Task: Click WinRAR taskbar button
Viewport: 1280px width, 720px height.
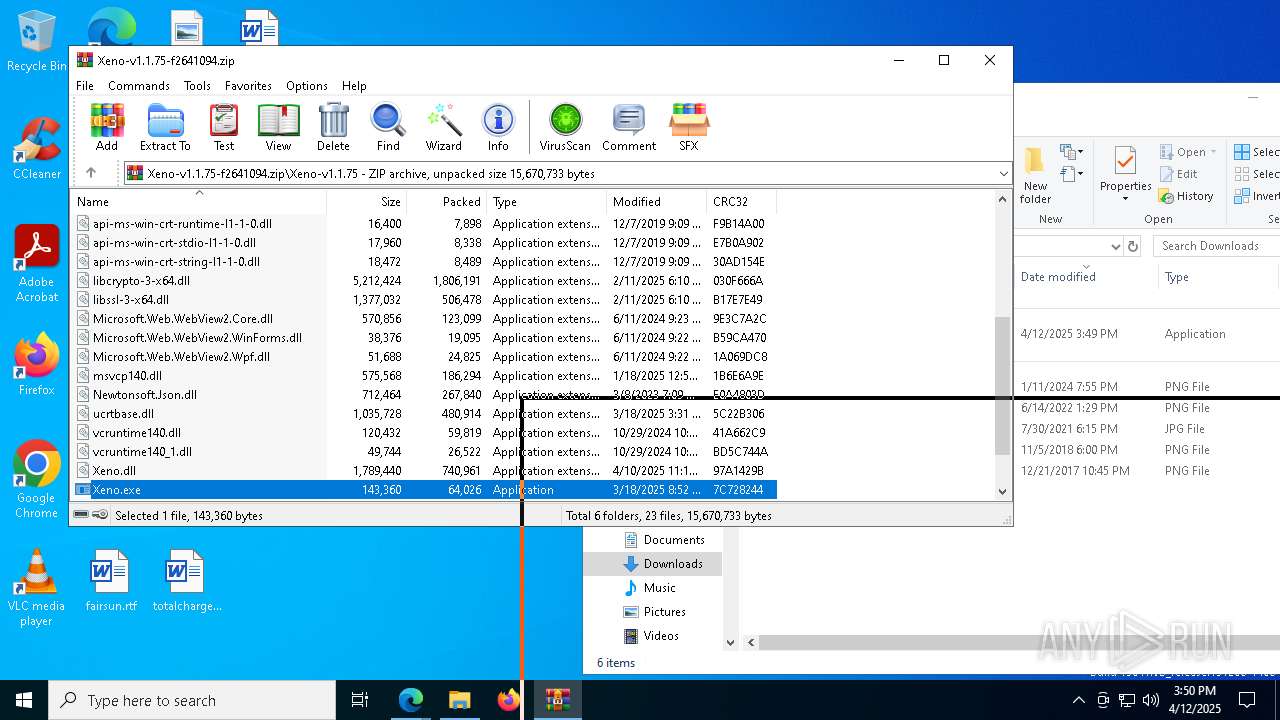Action: (557, 700)
